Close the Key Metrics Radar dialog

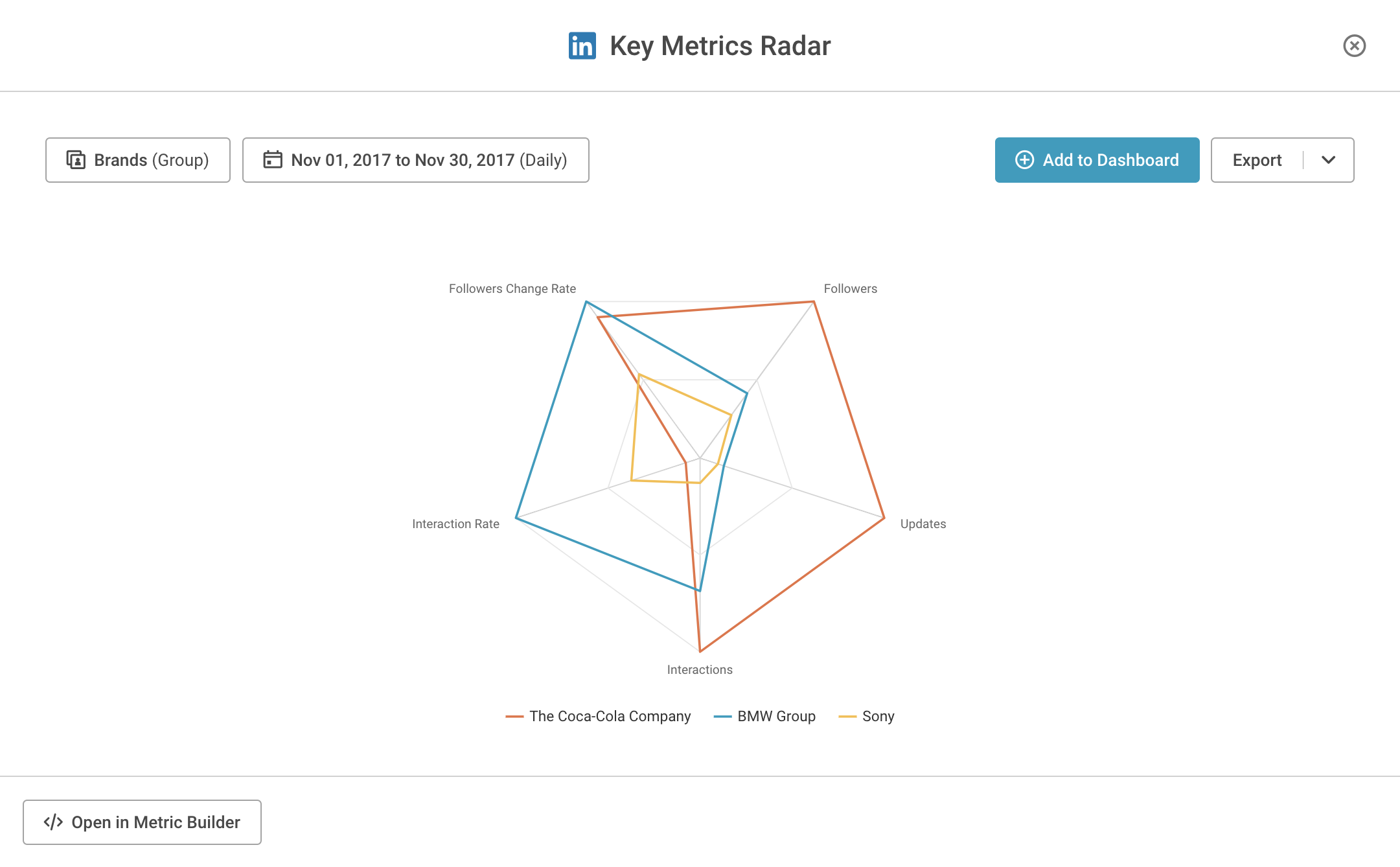tap(1354, 46)
